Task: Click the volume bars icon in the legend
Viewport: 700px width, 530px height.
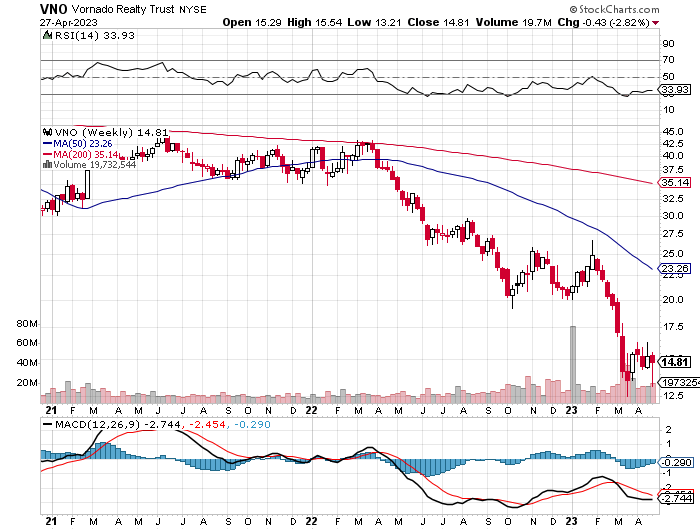Action: 47,165
